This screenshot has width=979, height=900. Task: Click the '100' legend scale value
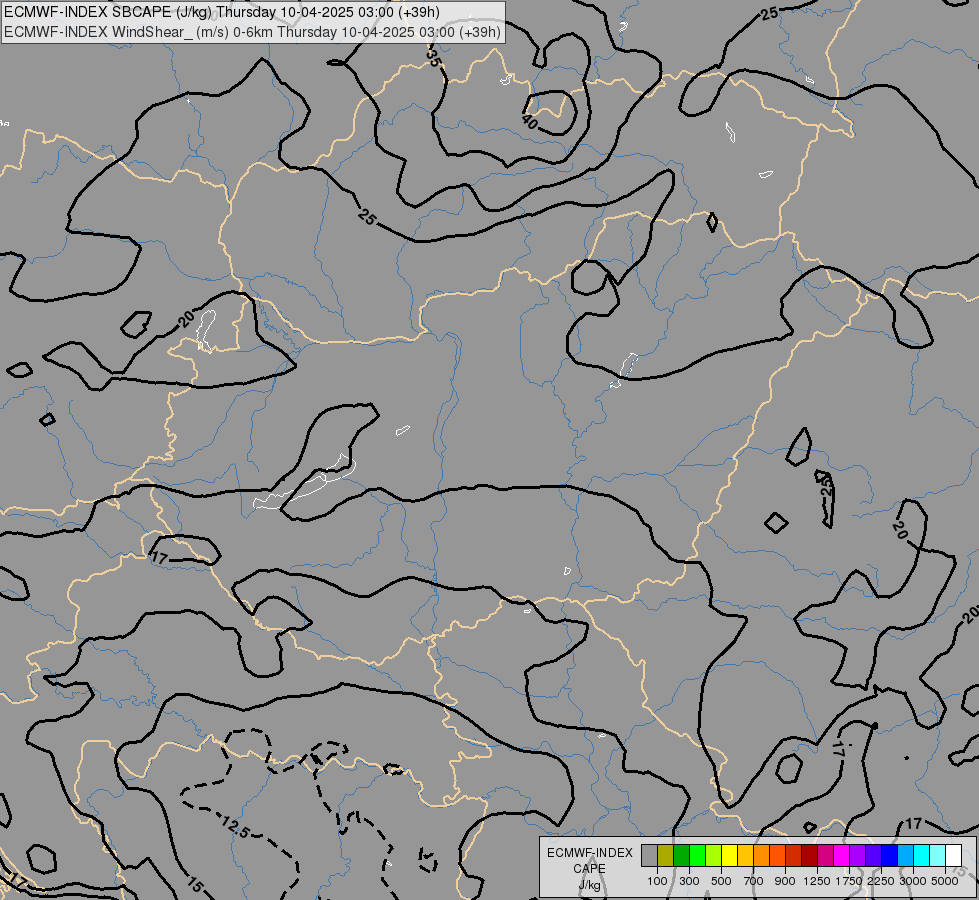(657, 881)
